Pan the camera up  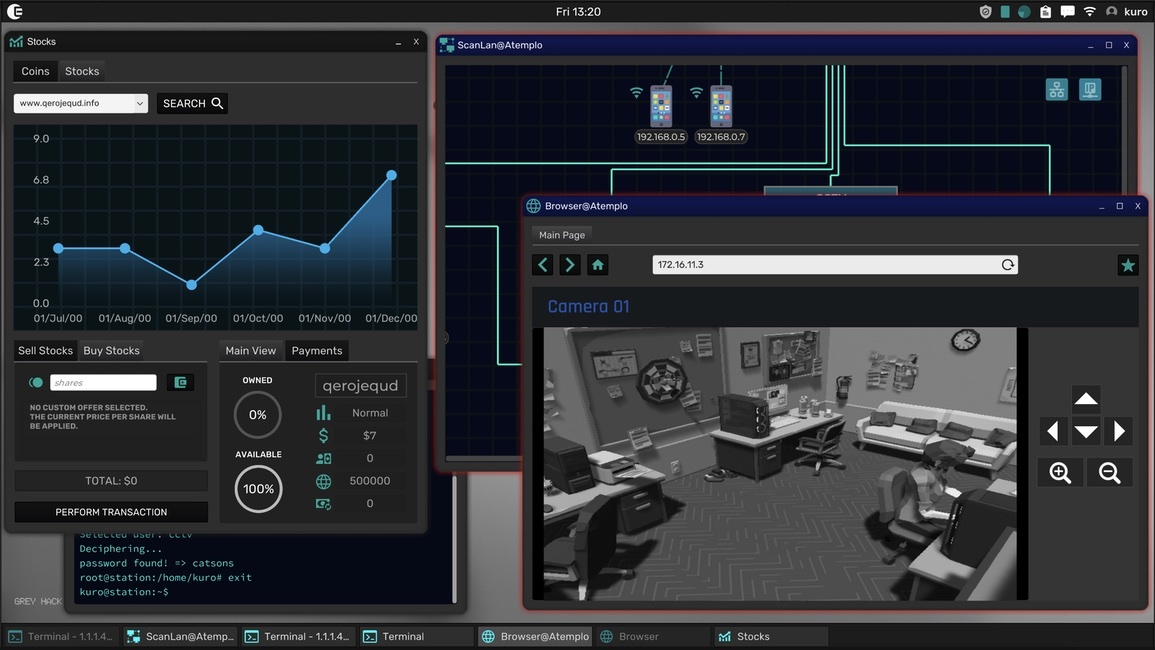1085,400
